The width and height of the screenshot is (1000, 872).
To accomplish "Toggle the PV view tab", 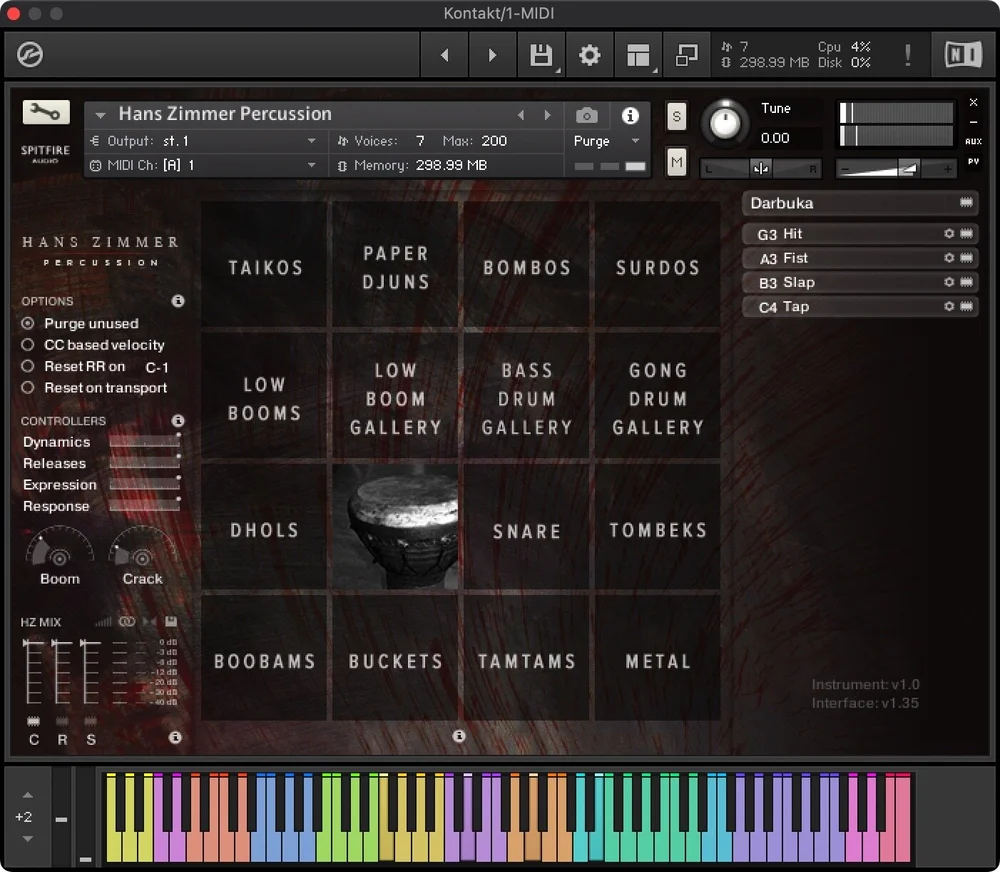I will pyautogui.click(x=973, y=160).
